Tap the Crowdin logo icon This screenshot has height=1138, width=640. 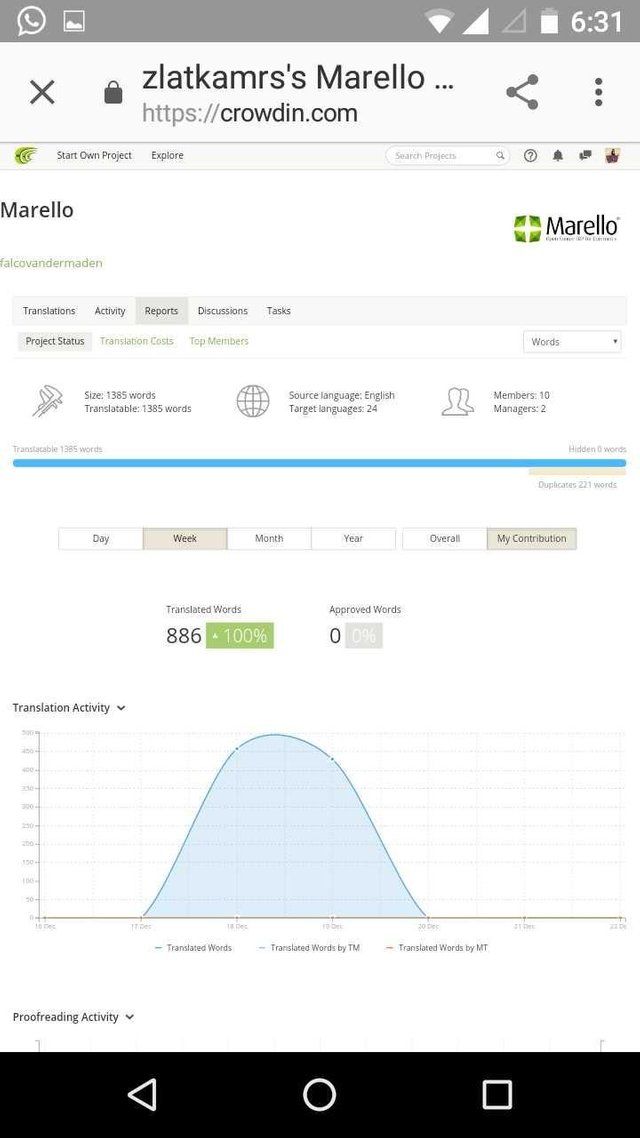click(26, 155)
